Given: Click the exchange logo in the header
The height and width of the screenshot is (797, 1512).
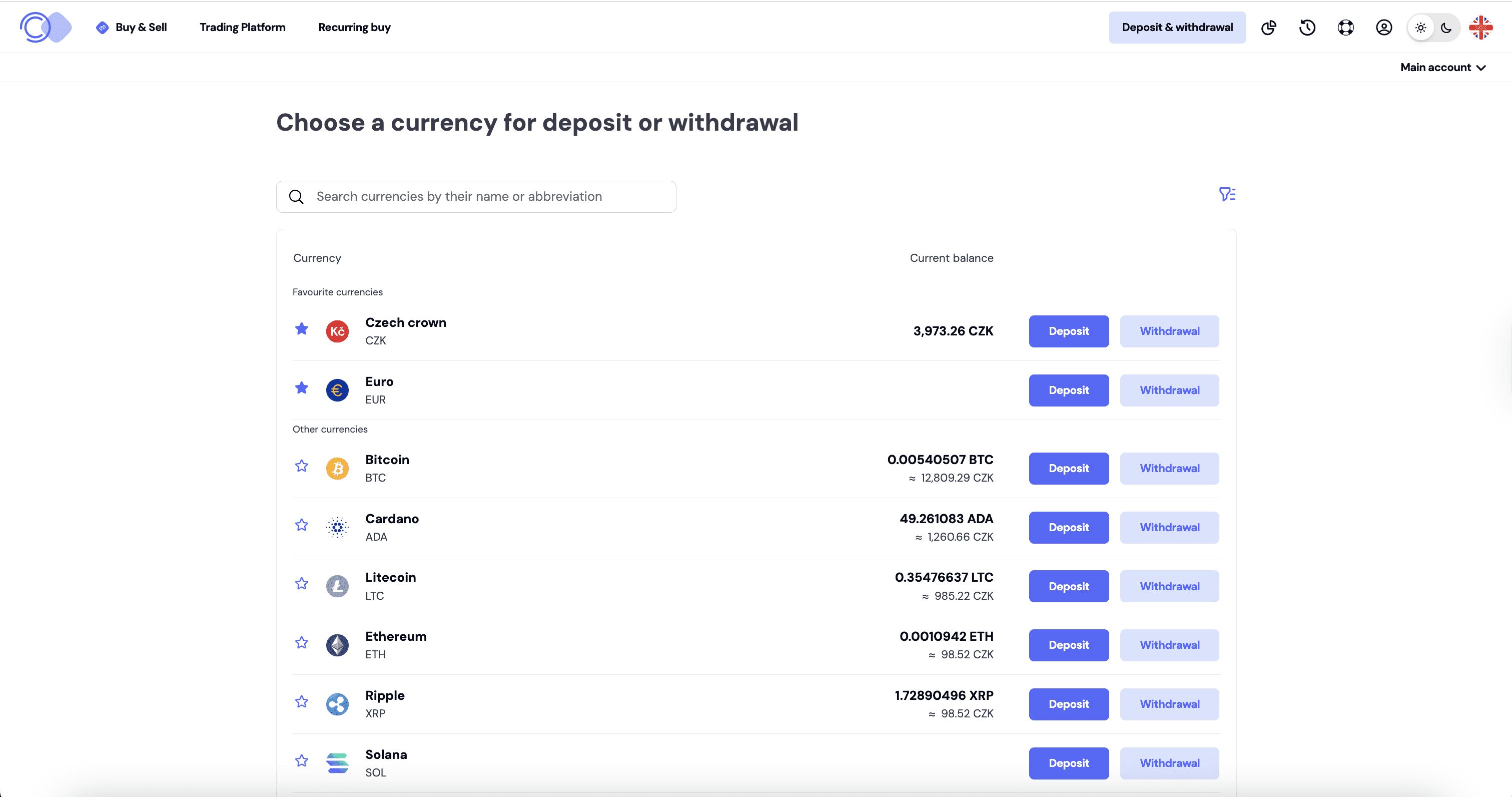Looking at the screenshot, I should click(46, 27).
